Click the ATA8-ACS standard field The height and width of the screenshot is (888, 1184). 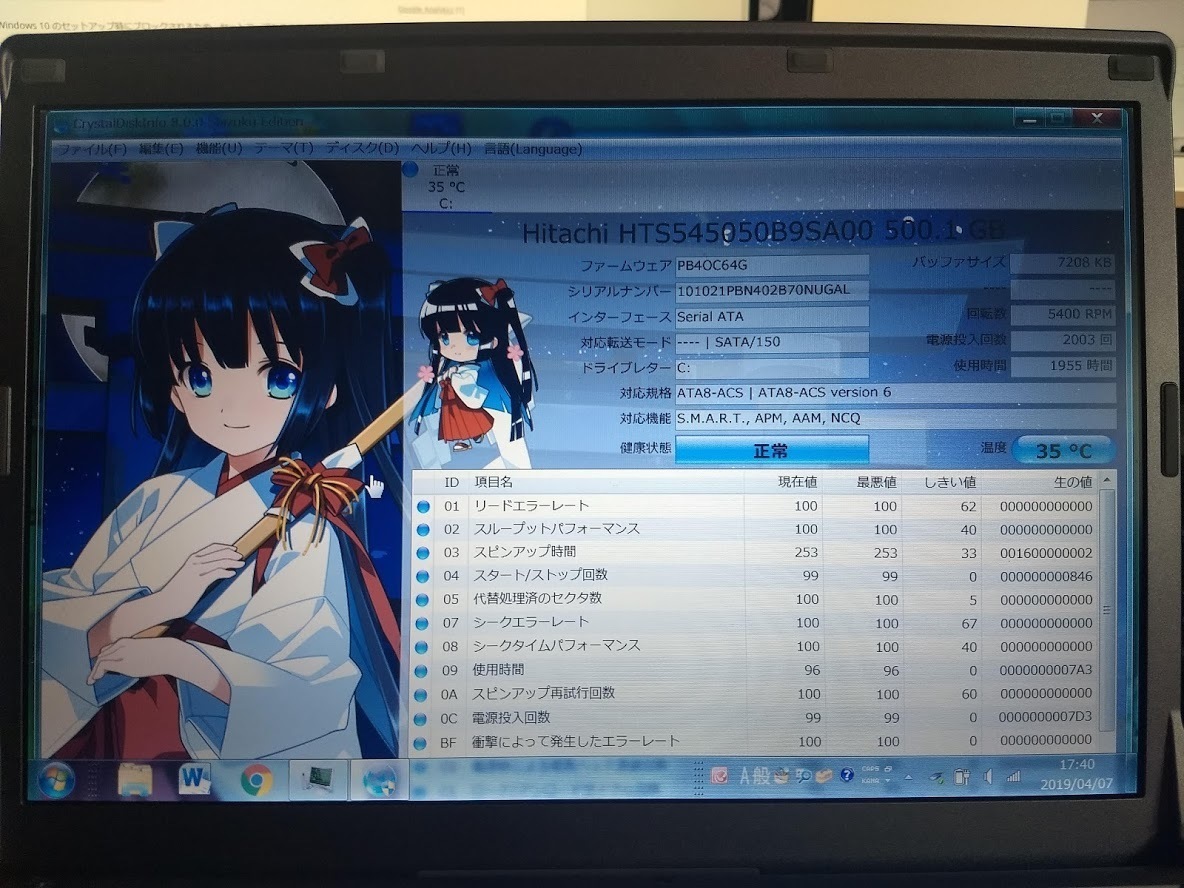tap(895, 393)
